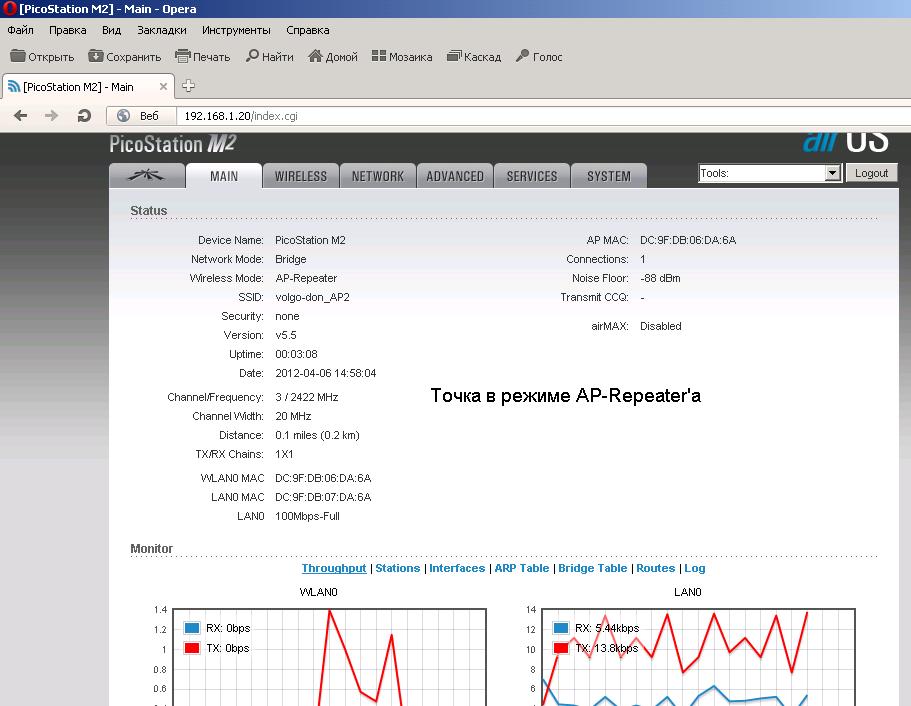Click the browser Back arrow
Screen dimensions: 911x706
coord(20,116)
